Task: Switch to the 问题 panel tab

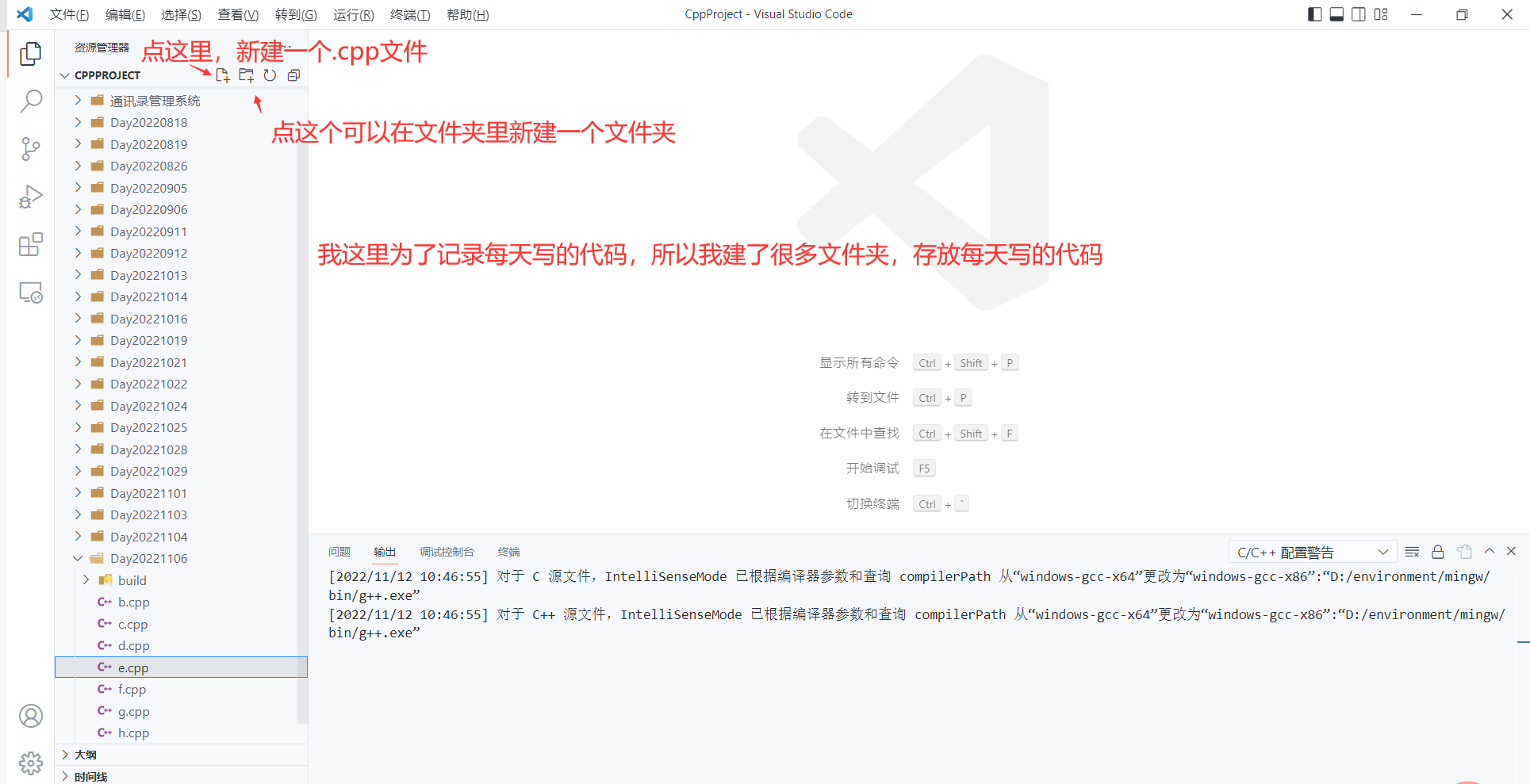Action: 339,552
